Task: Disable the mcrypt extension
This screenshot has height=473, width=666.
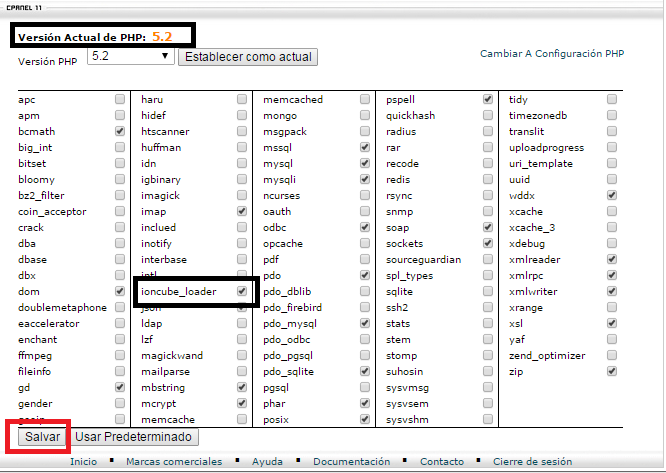Action: click(x=242, y=403)
